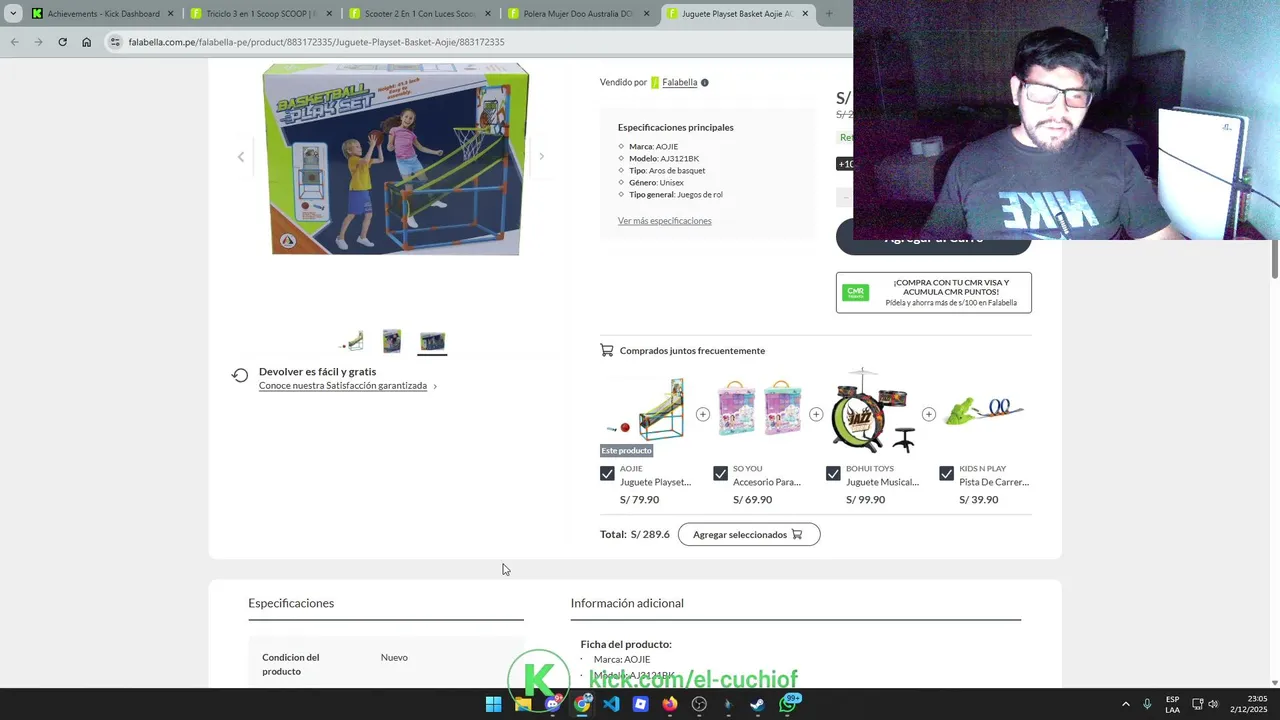Image resolution: width=1280 pixels, height=720 pixels.
Task: Open the Windows Start menu
Action: pos(493,704)
